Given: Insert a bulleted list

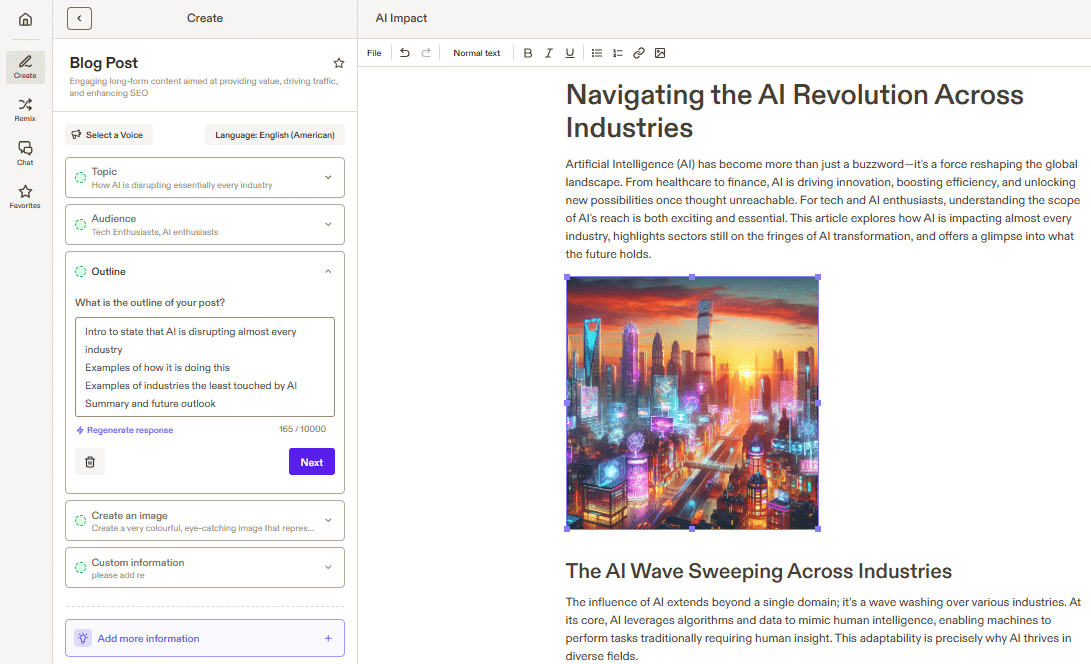Looking at the screenshot, I should click(x=596, y=53).
